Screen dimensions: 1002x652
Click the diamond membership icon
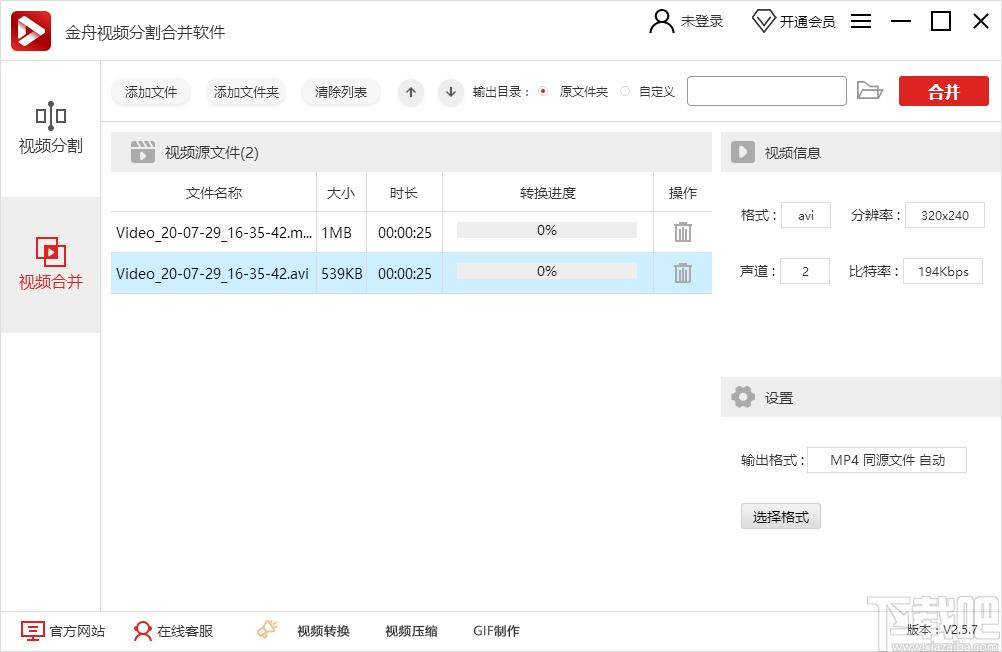[763, 21]
